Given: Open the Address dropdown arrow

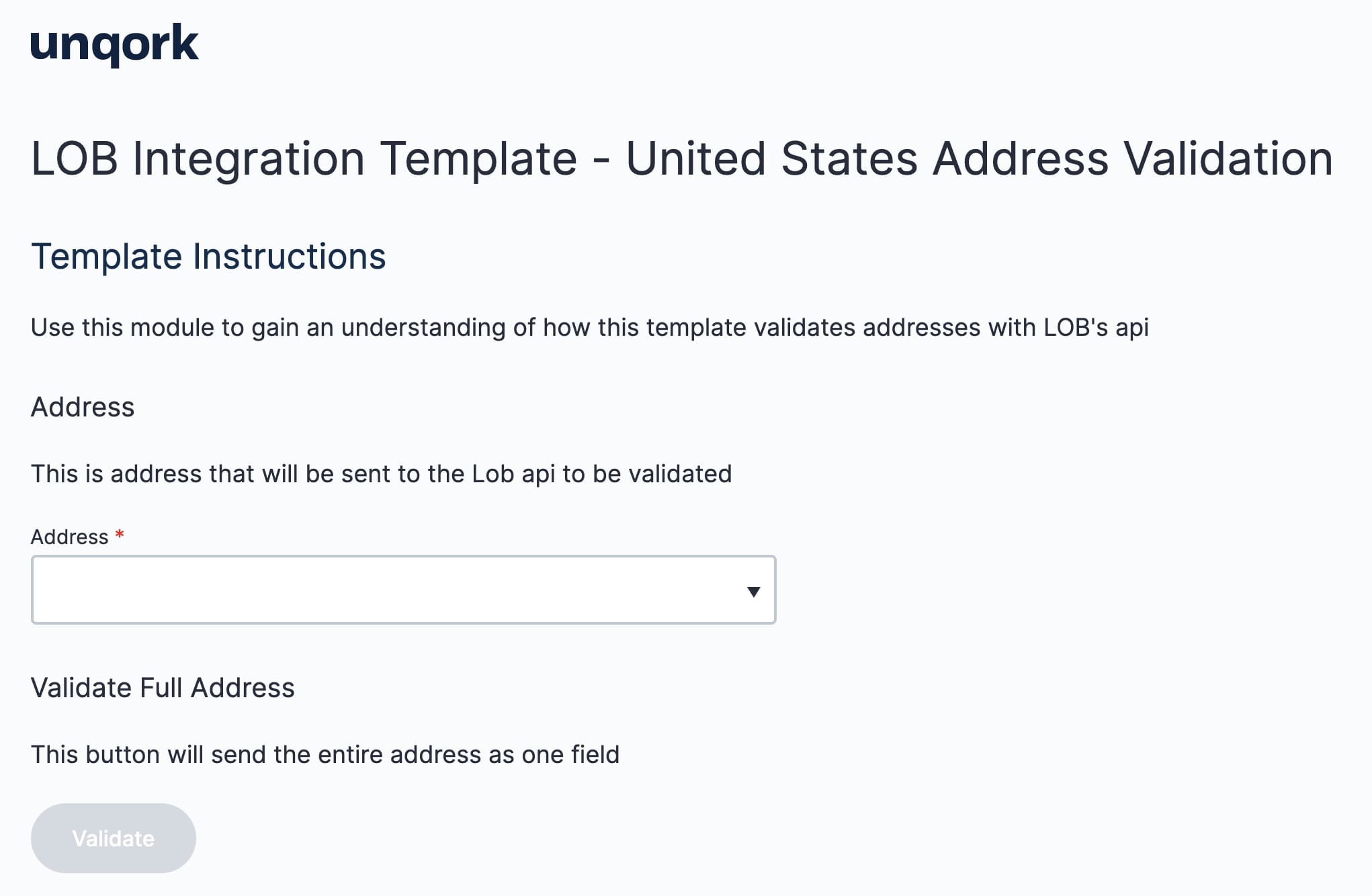Looking at the screenshot, I should pyautogui.click(x=753, y=592).
